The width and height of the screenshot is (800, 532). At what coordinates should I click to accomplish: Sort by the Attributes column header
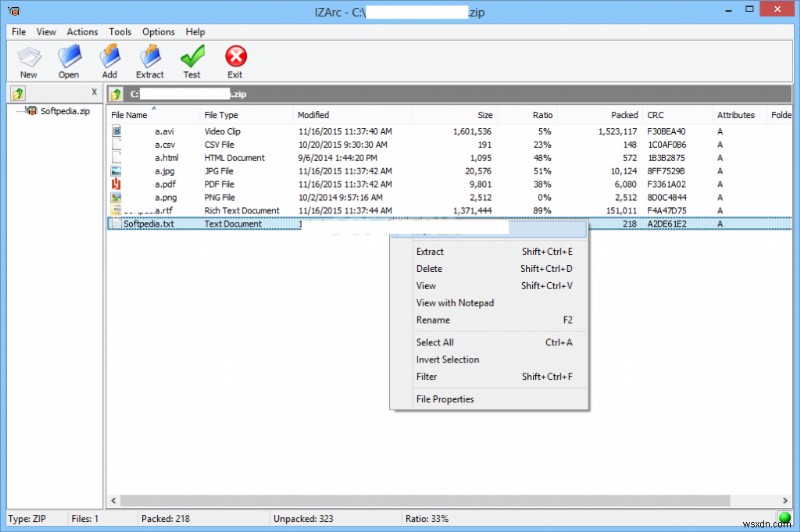pyautogui.click(x=740, y=115)
